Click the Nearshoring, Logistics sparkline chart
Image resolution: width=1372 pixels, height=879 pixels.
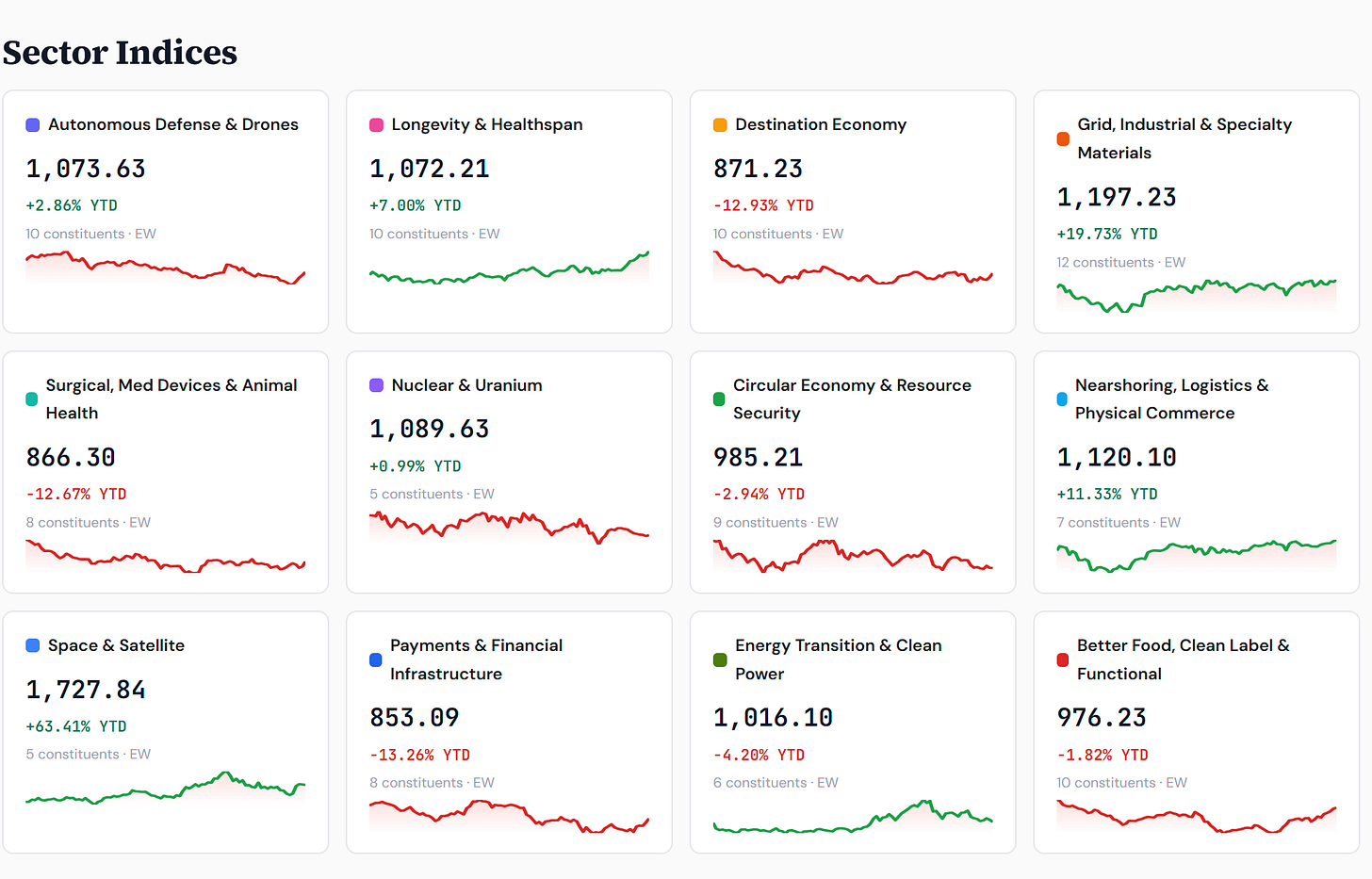click(1197, 556)
